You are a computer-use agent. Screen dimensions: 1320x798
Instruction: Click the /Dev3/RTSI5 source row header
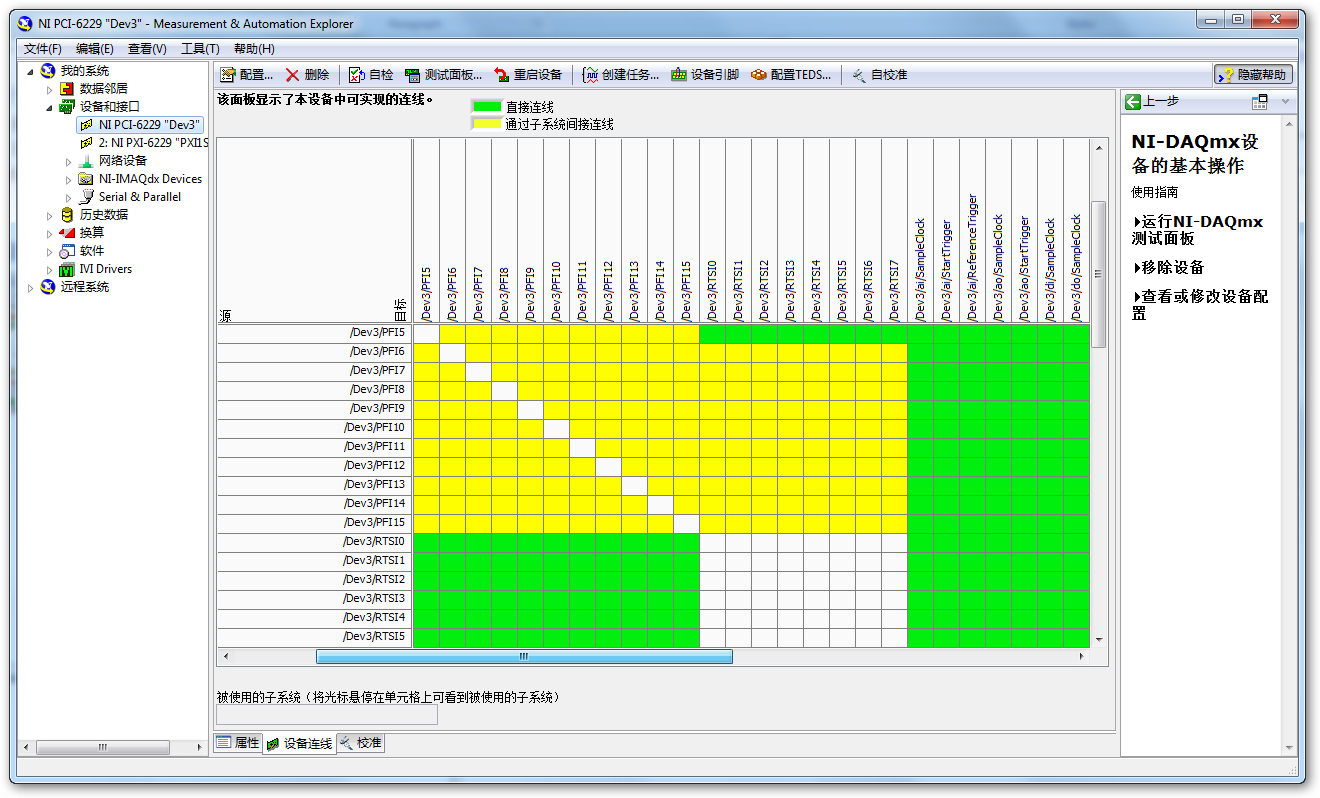click(315, 637)
